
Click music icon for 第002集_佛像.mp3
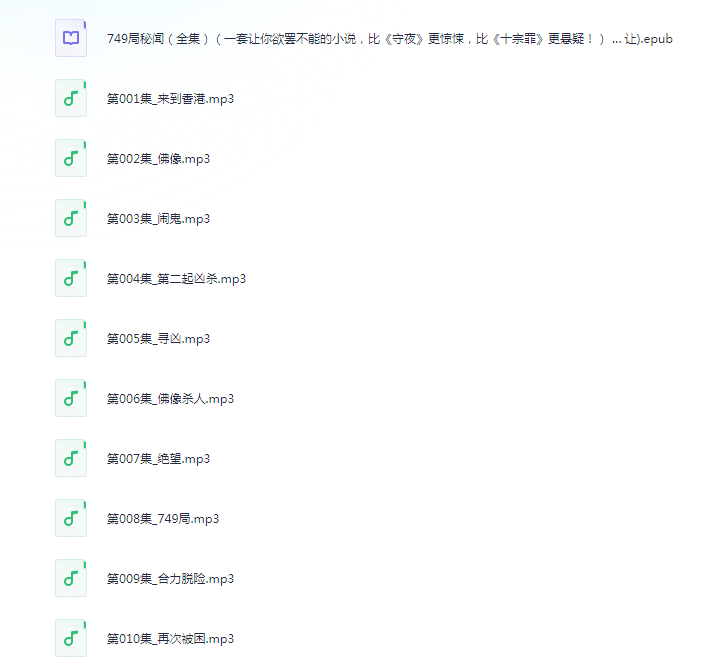click(71, 158)
